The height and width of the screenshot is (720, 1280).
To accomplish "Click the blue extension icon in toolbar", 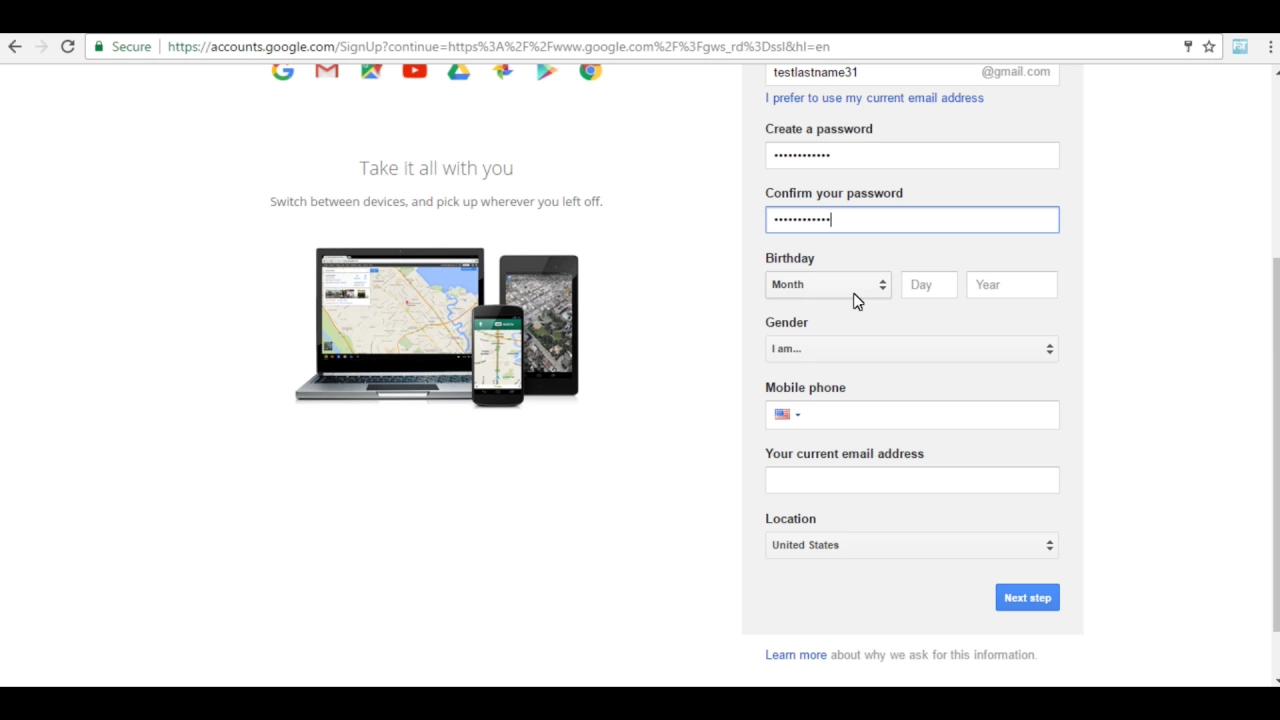I will pyautogui.click(x=1240, y=46).
